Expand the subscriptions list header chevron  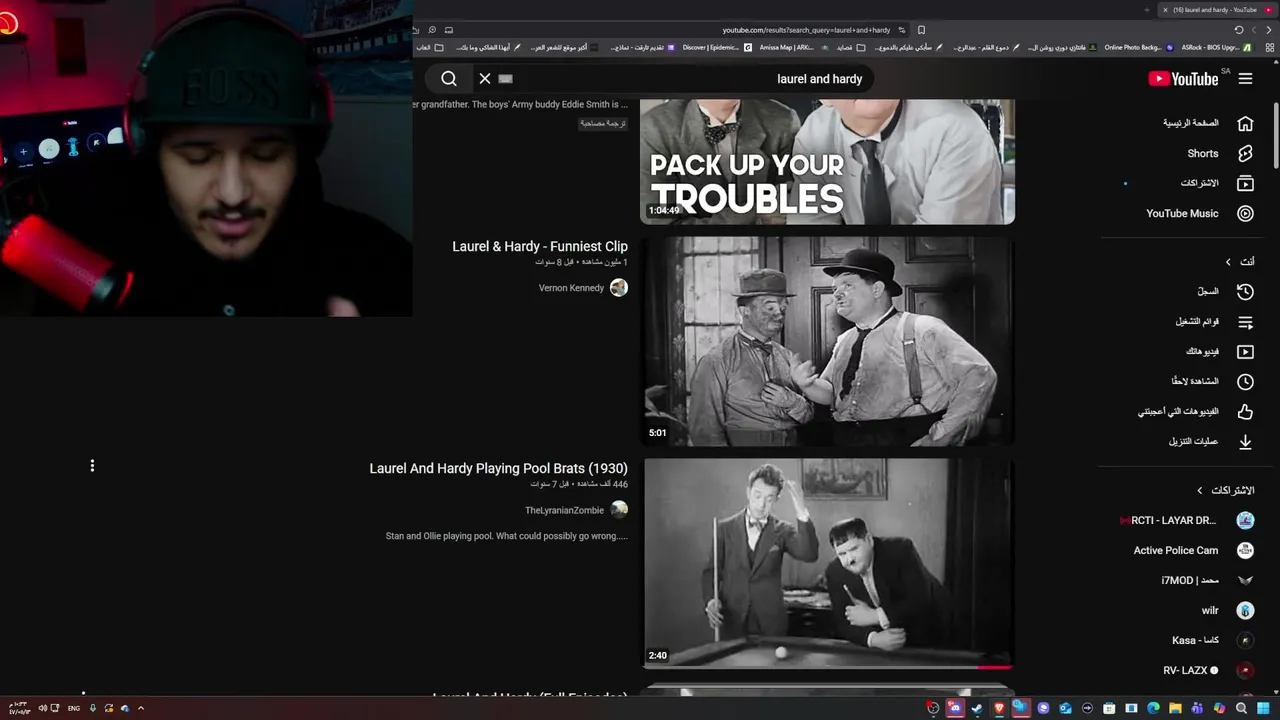click(x=1200, y=491)
